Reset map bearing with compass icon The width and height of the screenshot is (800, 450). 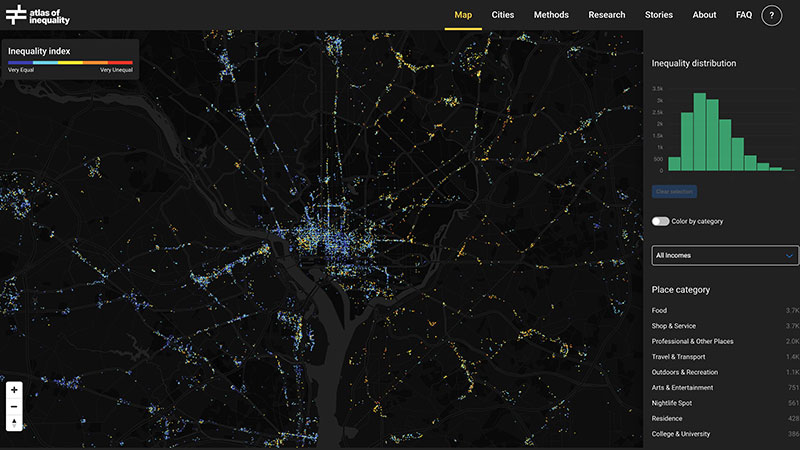click(14, 423)
